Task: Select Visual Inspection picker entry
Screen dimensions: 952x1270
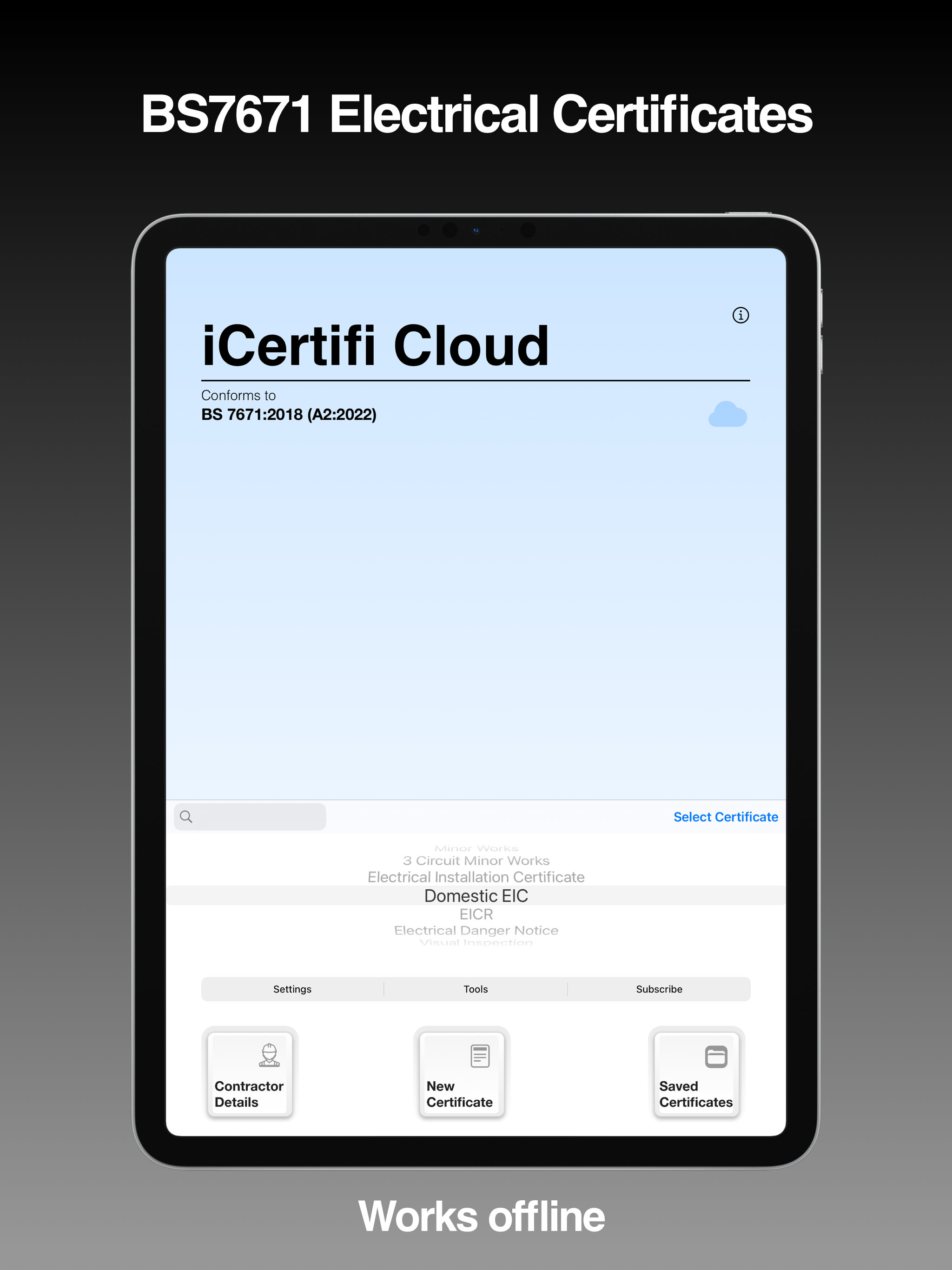Action: pos(476,942)
